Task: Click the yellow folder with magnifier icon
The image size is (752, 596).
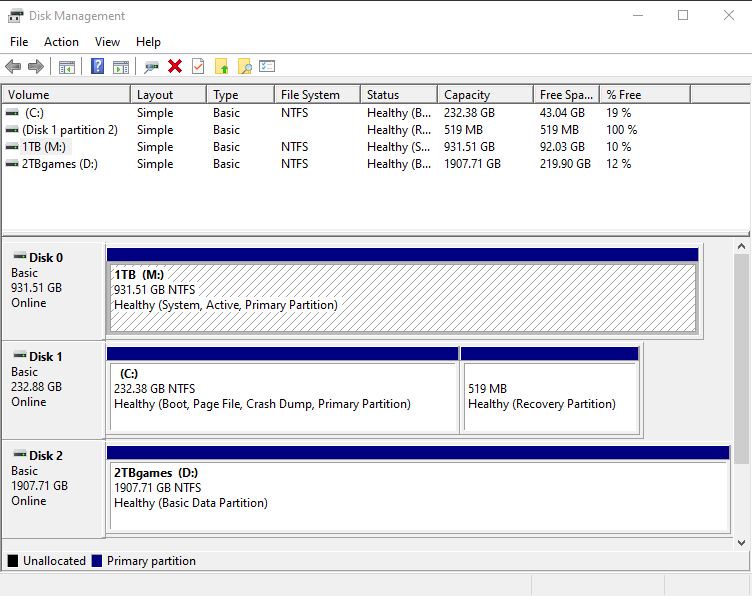Action: [x=244, y=66]
